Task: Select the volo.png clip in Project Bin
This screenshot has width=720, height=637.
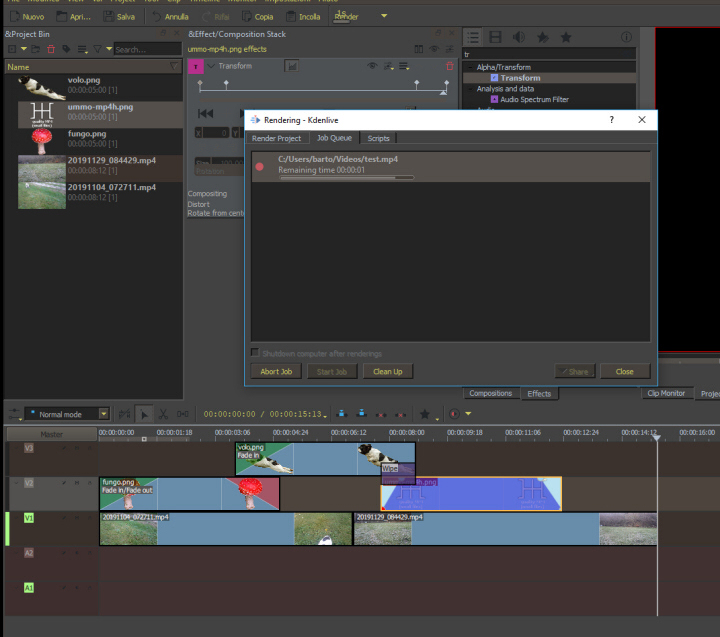Action: pos(100,87)
